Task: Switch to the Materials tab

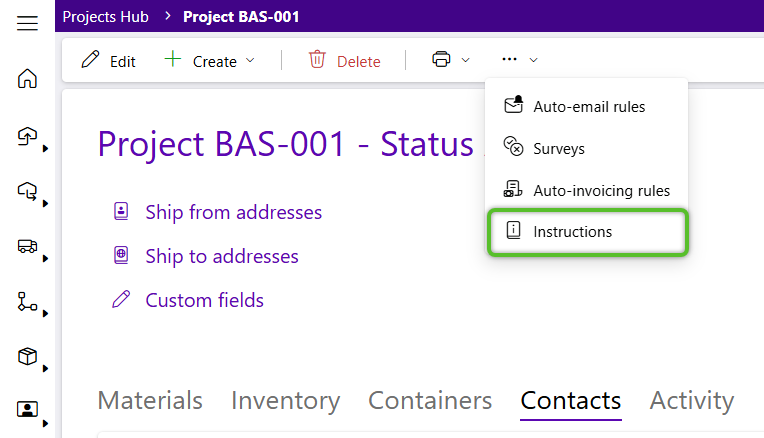Action: pyautogui.click(x=150, y=400)
